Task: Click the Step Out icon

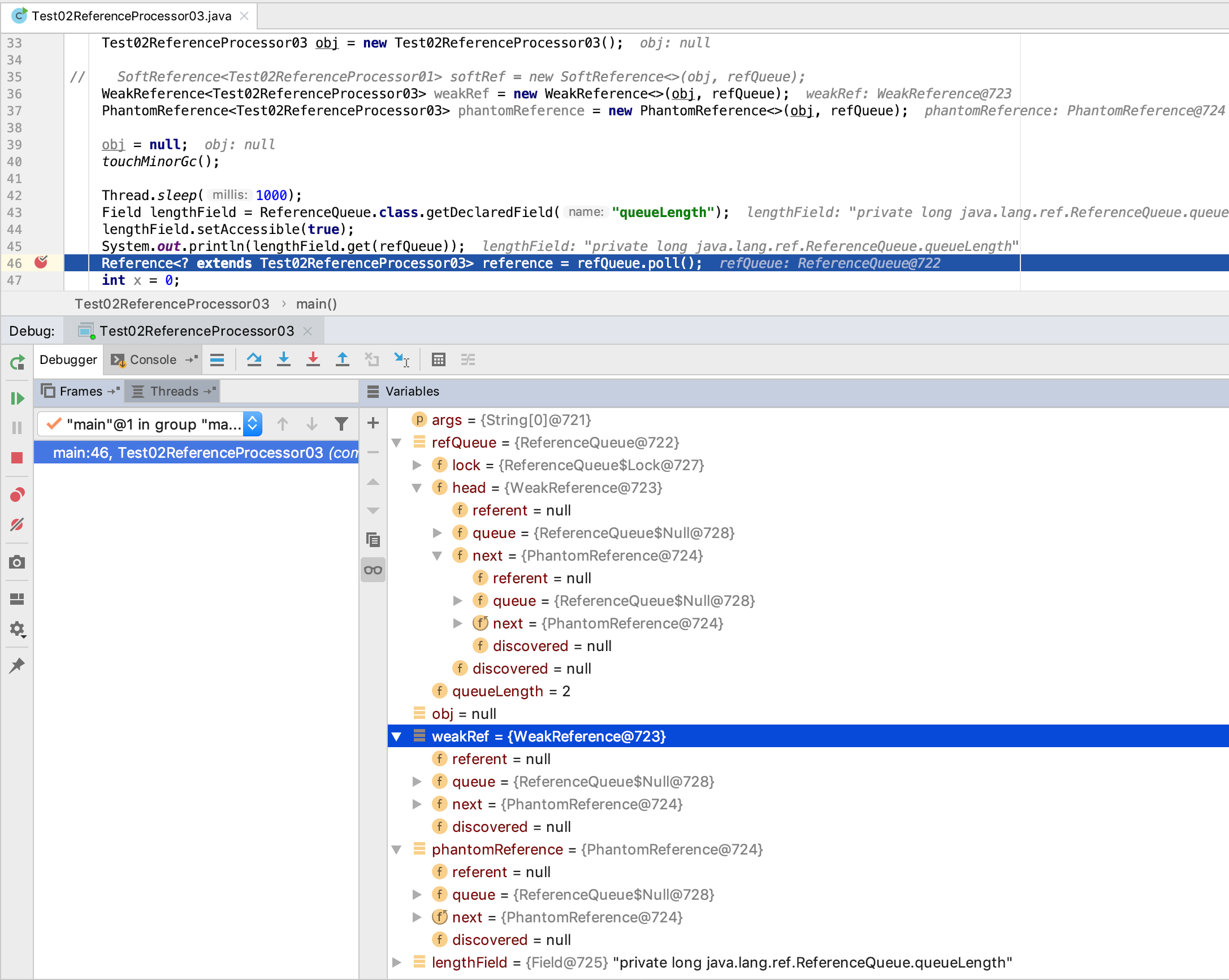Action: point(342,359)
